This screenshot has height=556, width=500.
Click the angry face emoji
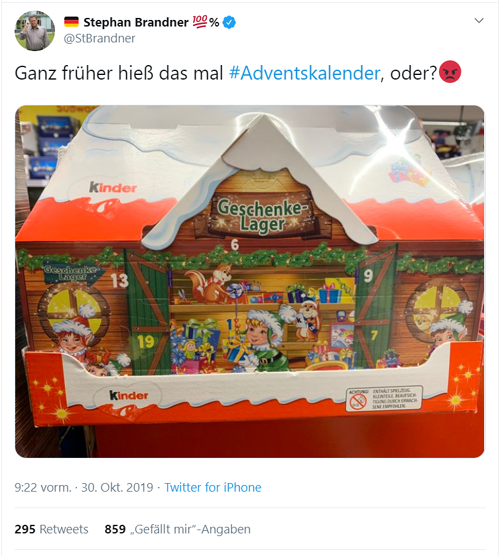450,72
